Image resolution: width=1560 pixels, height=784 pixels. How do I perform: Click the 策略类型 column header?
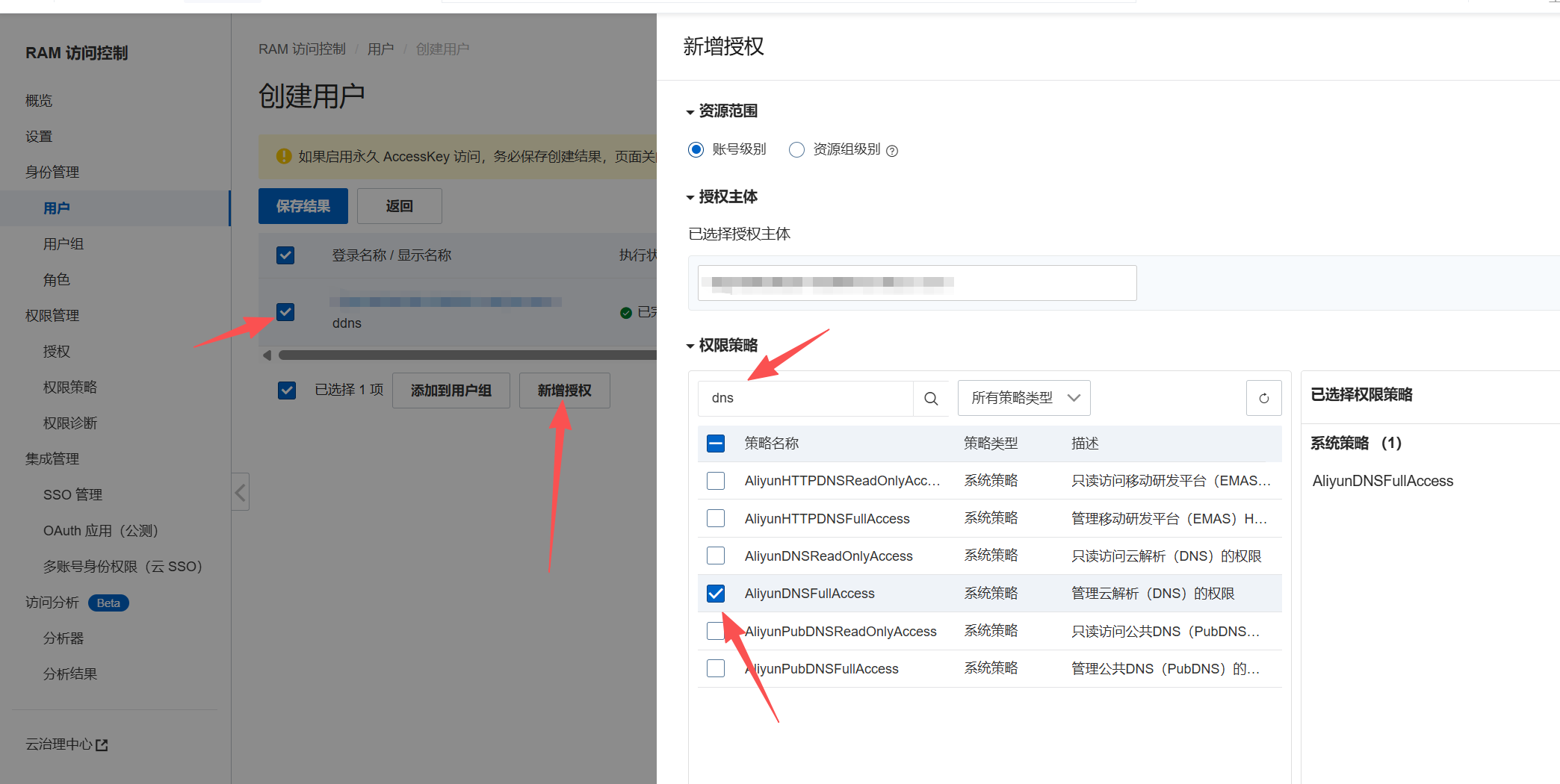991,444
